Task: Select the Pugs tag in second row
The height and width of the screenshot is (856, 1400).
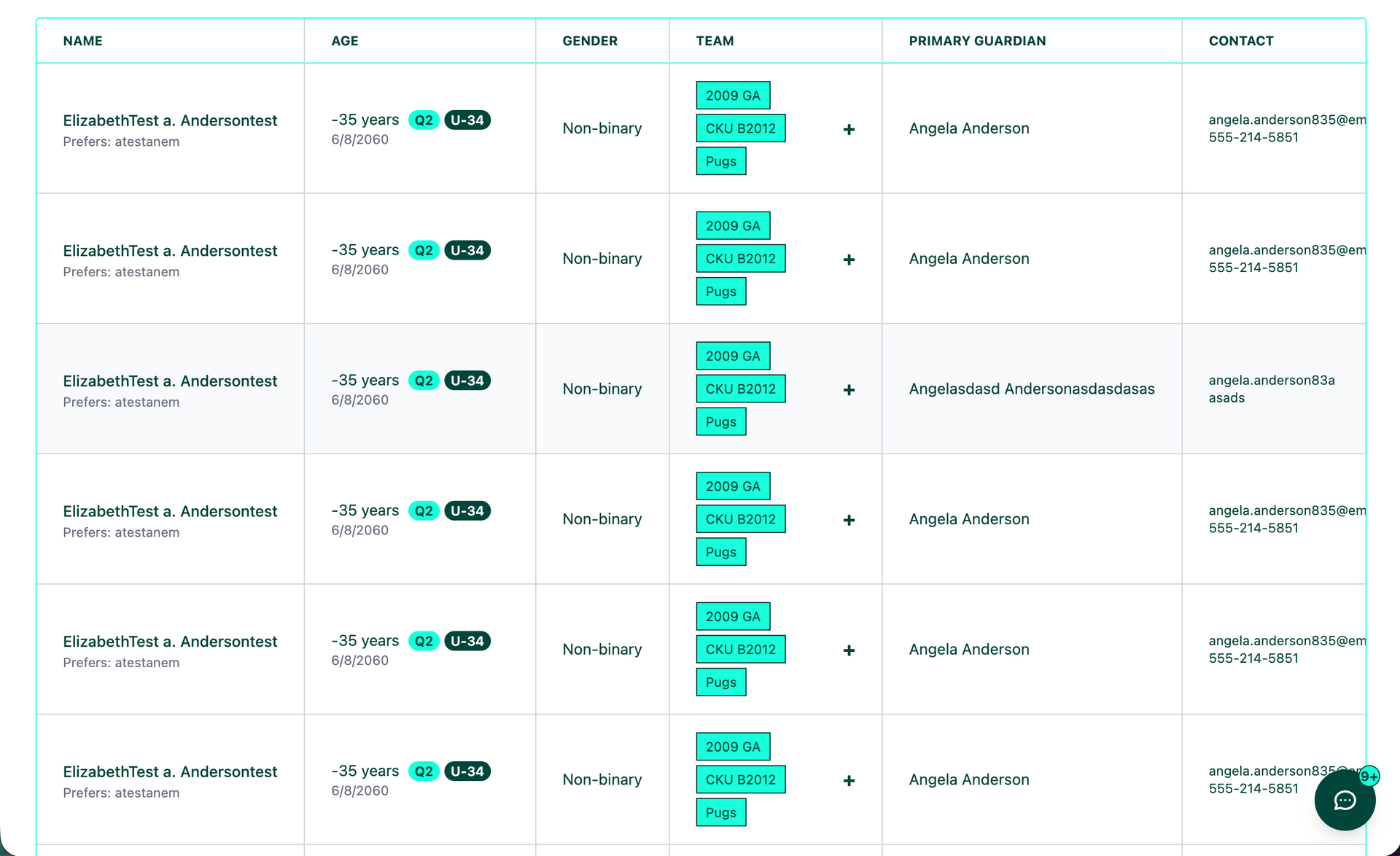Action: (x=721, y=292)
